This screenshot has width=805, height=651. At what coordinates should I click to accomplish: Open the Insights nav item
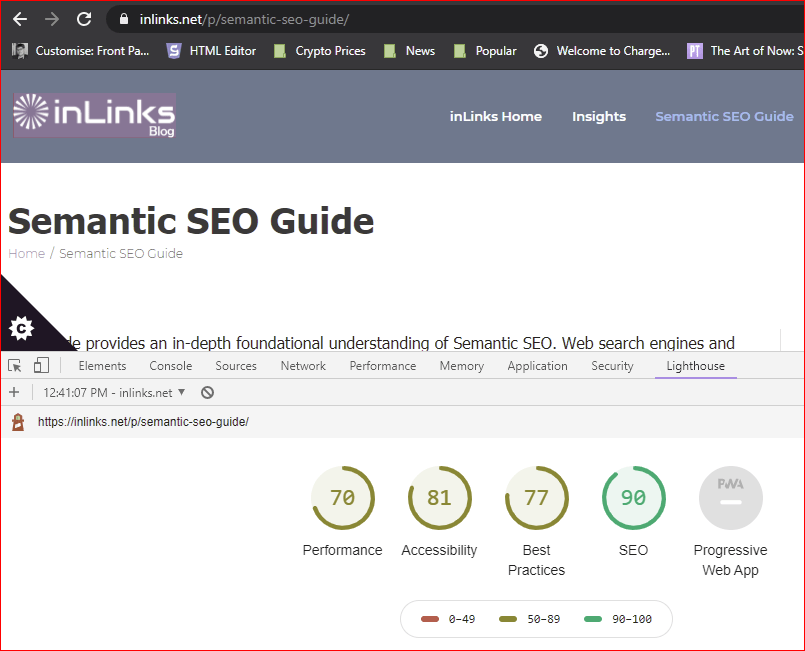click(x=599, y=117)
